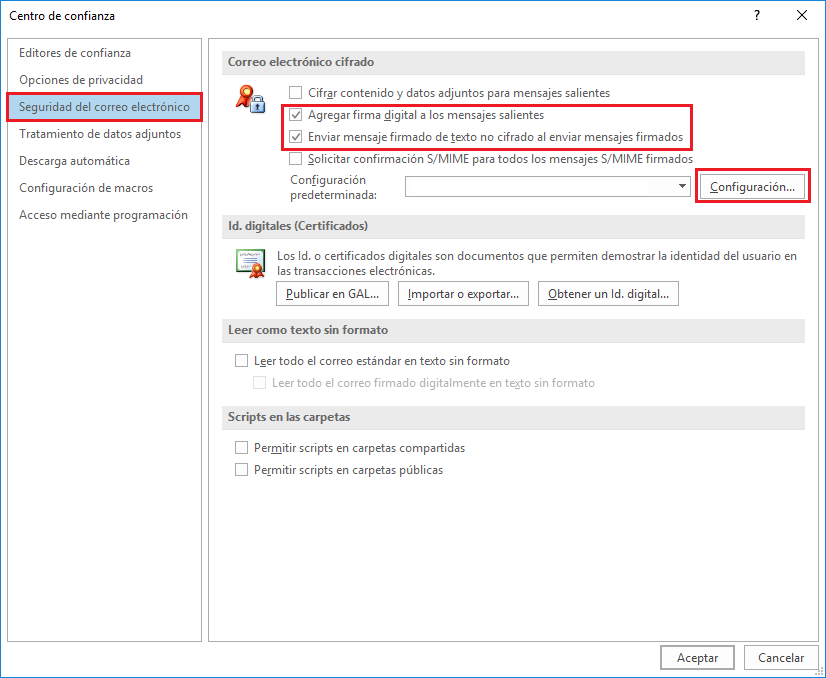The image size is (826, 678).
Task: Go to Tratamiento de datos adjuntos
Action: coord(100,134)
